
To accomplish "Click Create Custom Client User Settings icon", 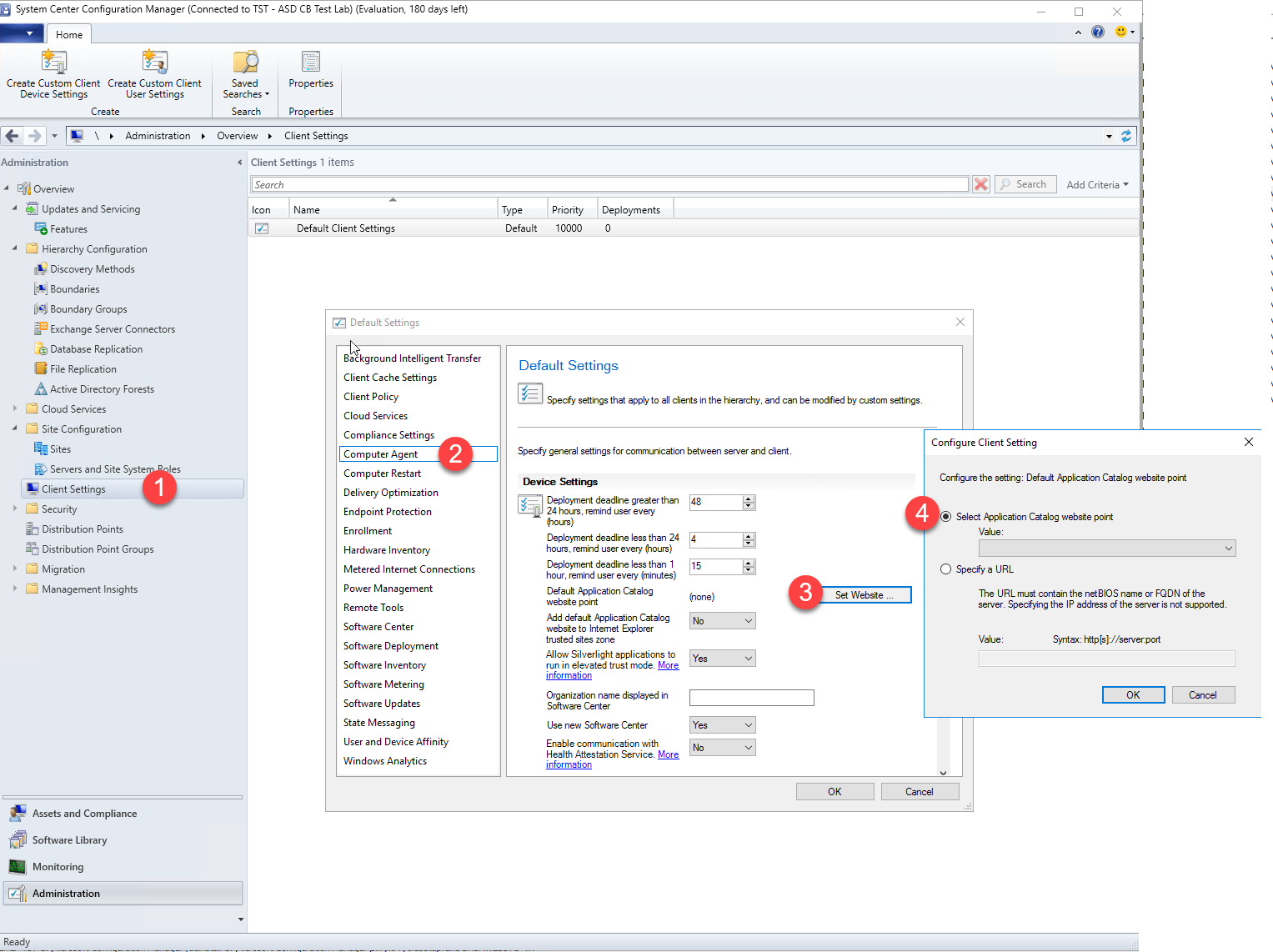I will [x=155, y=62].
